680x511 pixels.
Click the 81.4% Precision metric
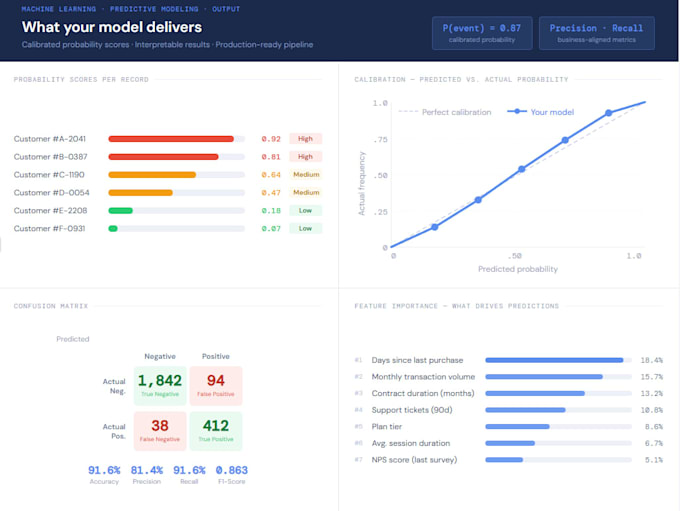point(147,475)
